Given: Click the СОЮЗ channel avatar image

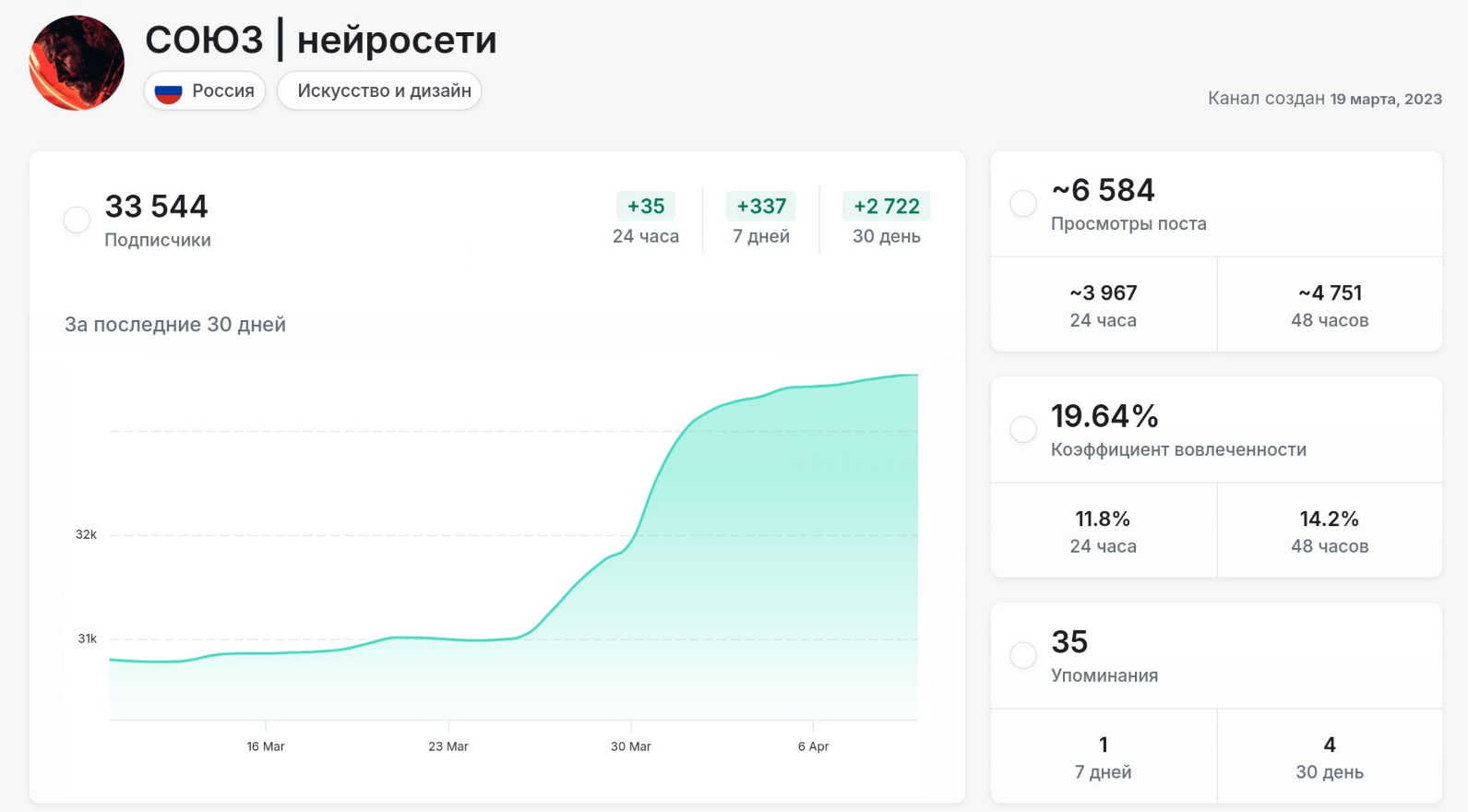Looking at the screenshot, I should click(77, 63).
